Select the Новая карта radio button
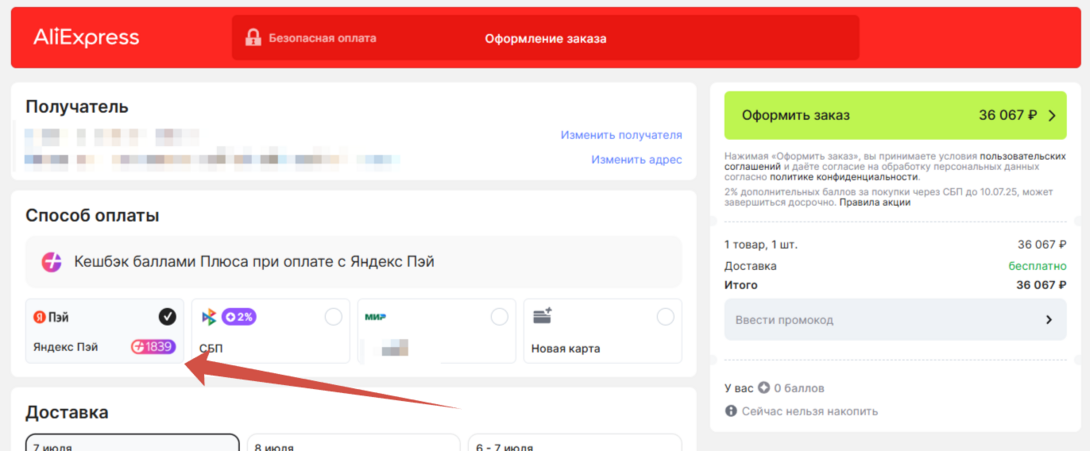1090x451 pixels. tap(665, 317)
